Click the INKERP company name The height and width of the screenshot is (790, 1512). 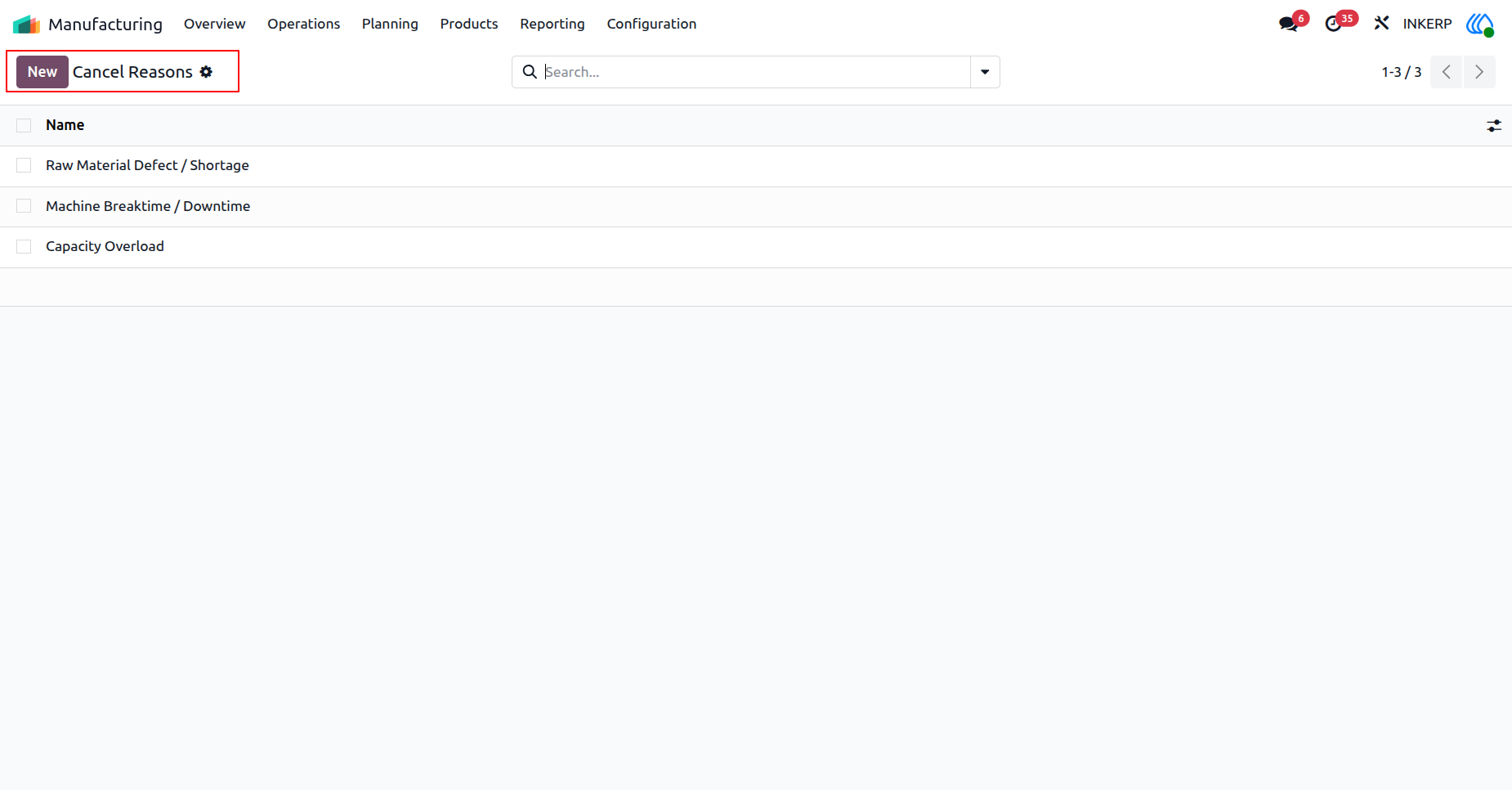tap(1427, 24)
